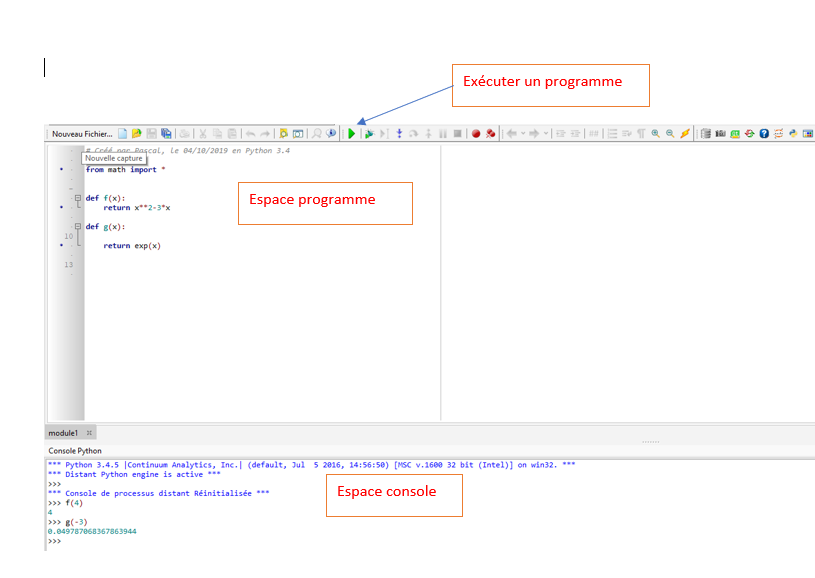Click the blue Help question mark icon

click(x=764, y=134)
